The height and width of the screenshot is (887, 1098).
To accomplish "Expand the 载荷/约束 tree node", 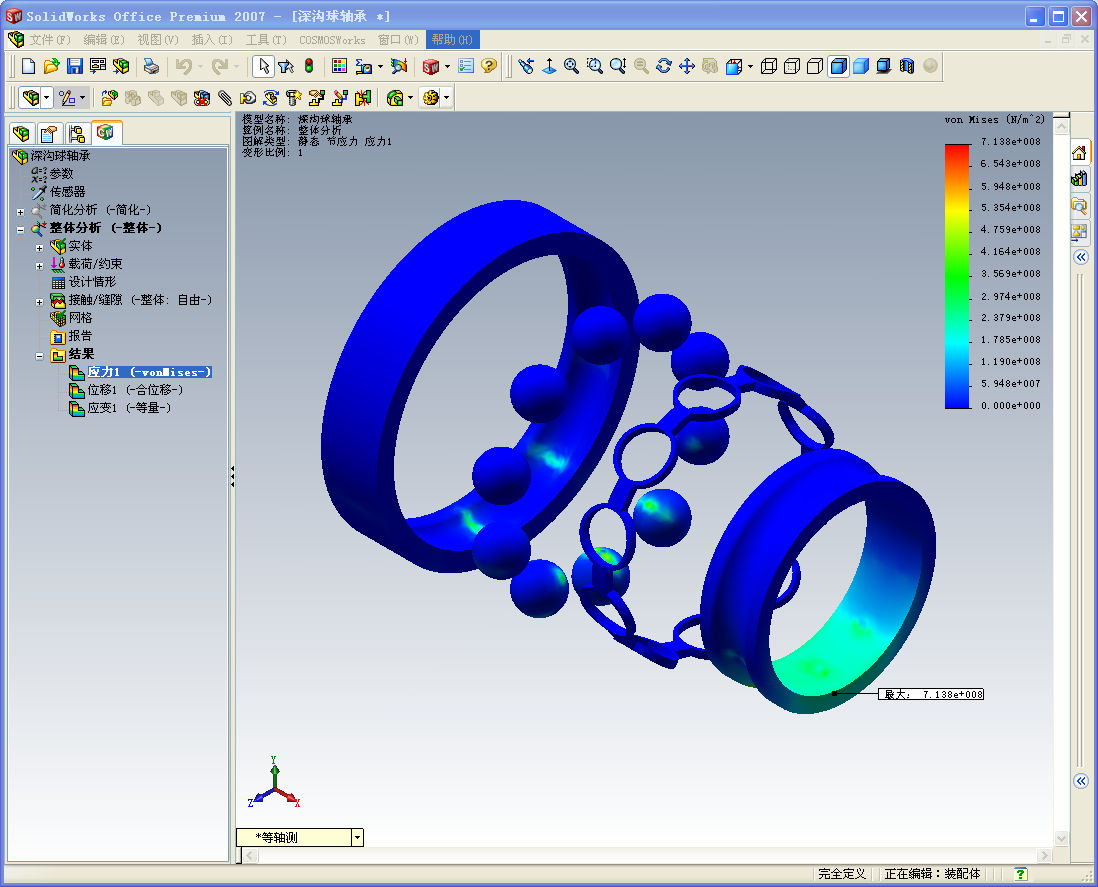I will tap(39, 266).
